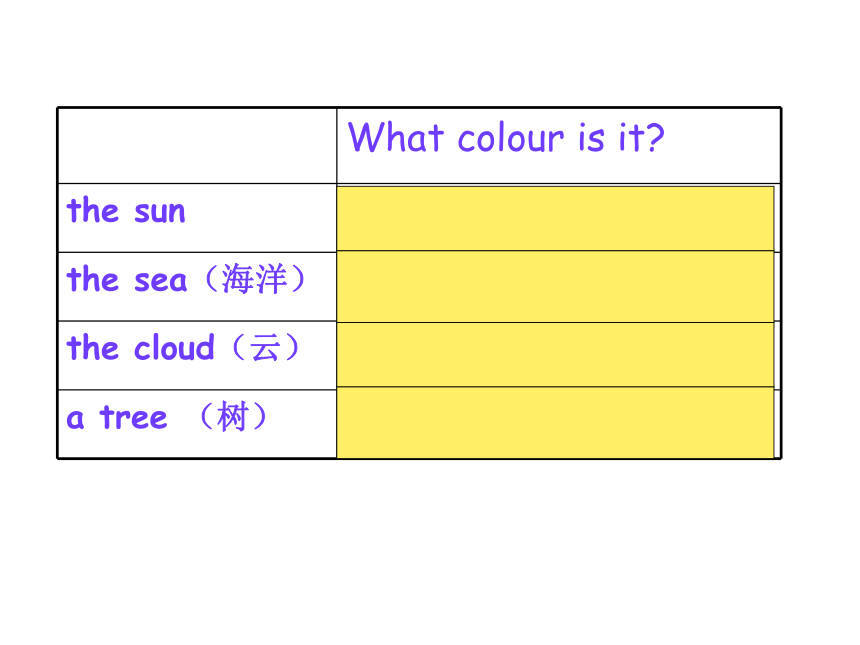
Task: Click the Chinese character 云
Action: point(265,348)
